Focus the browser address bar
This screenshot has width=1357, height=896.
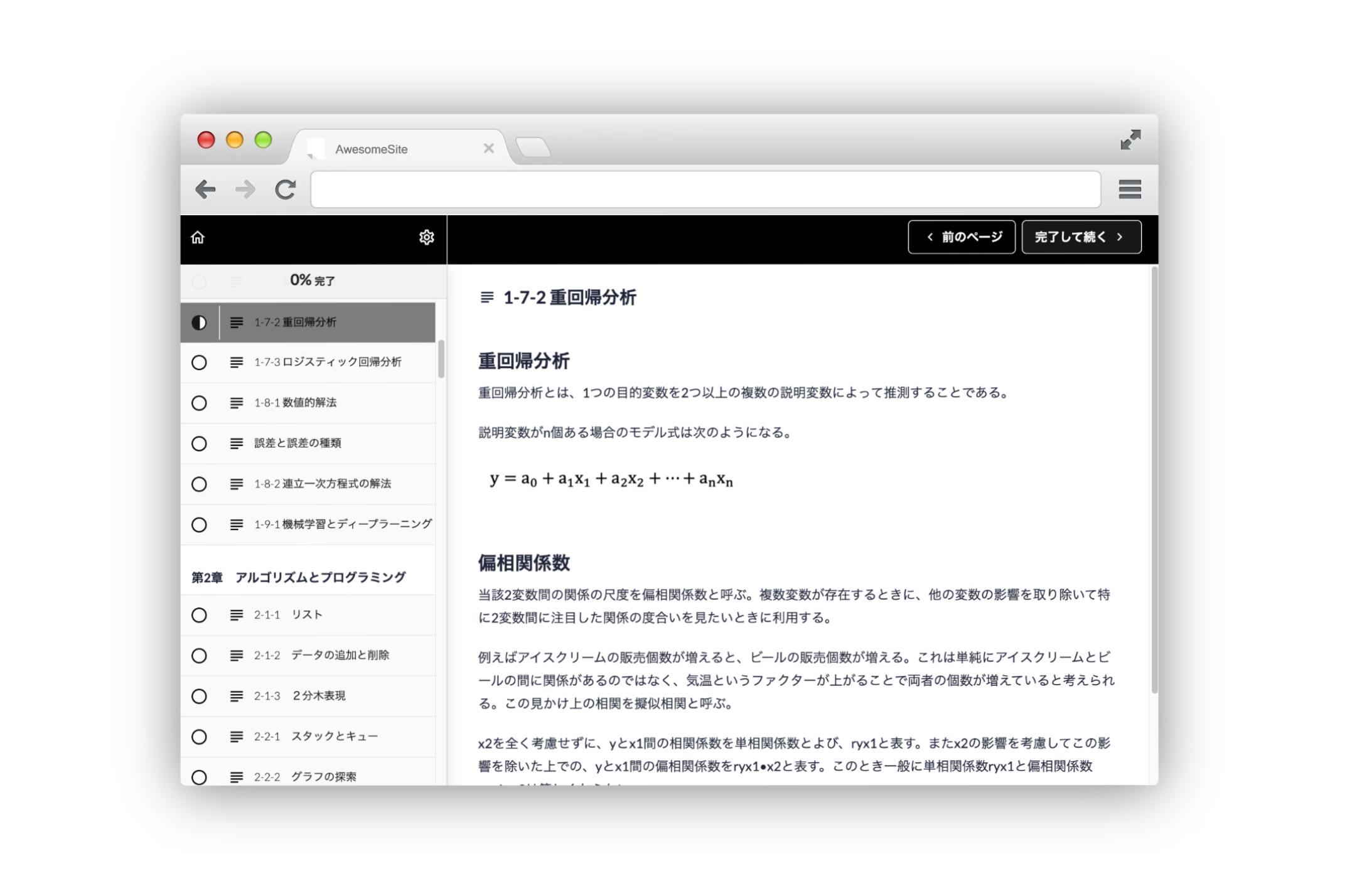(705, 189)
